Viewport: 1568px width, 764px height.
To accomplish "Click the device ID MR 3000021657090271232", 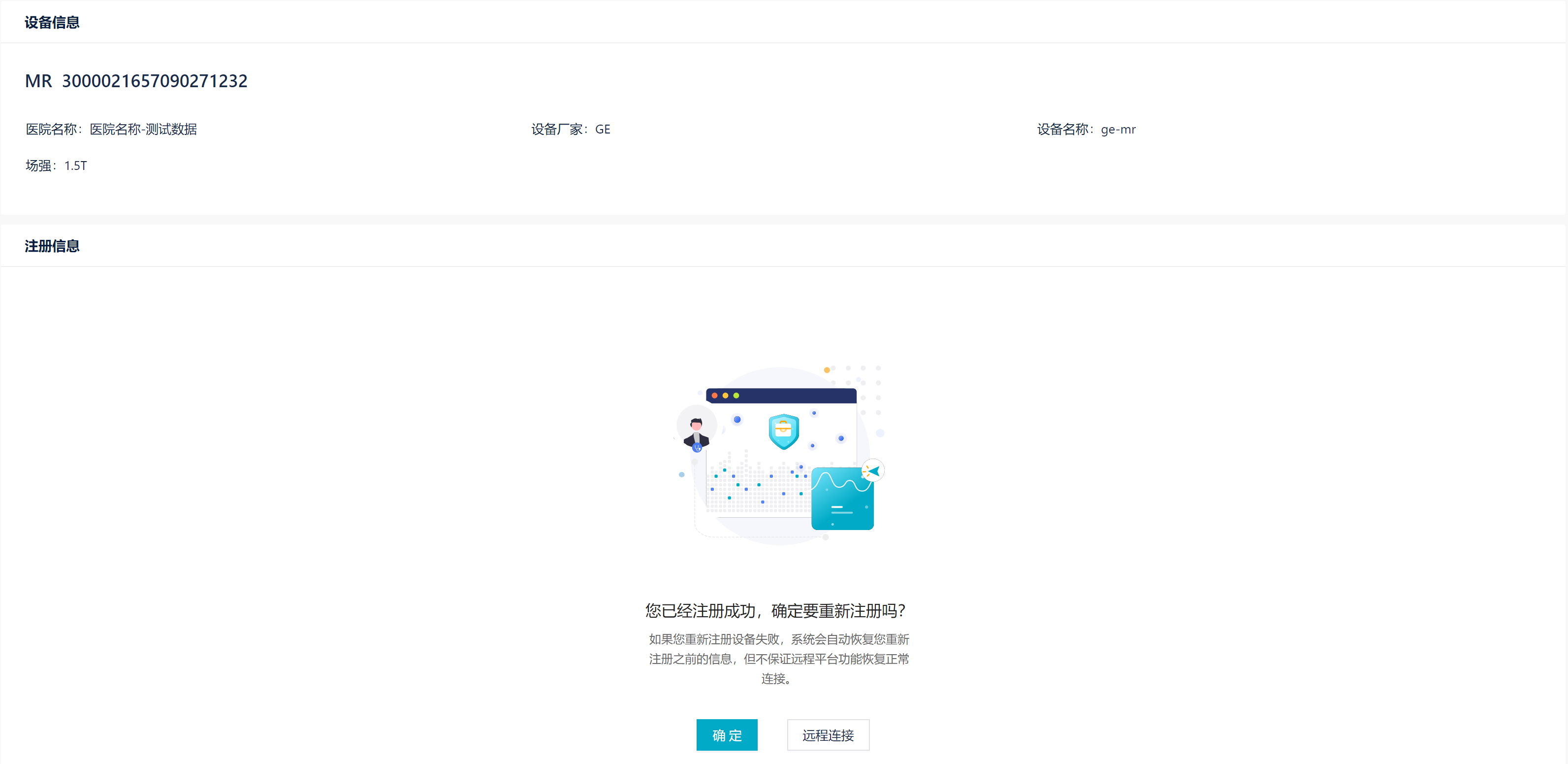I will (136, 80).
